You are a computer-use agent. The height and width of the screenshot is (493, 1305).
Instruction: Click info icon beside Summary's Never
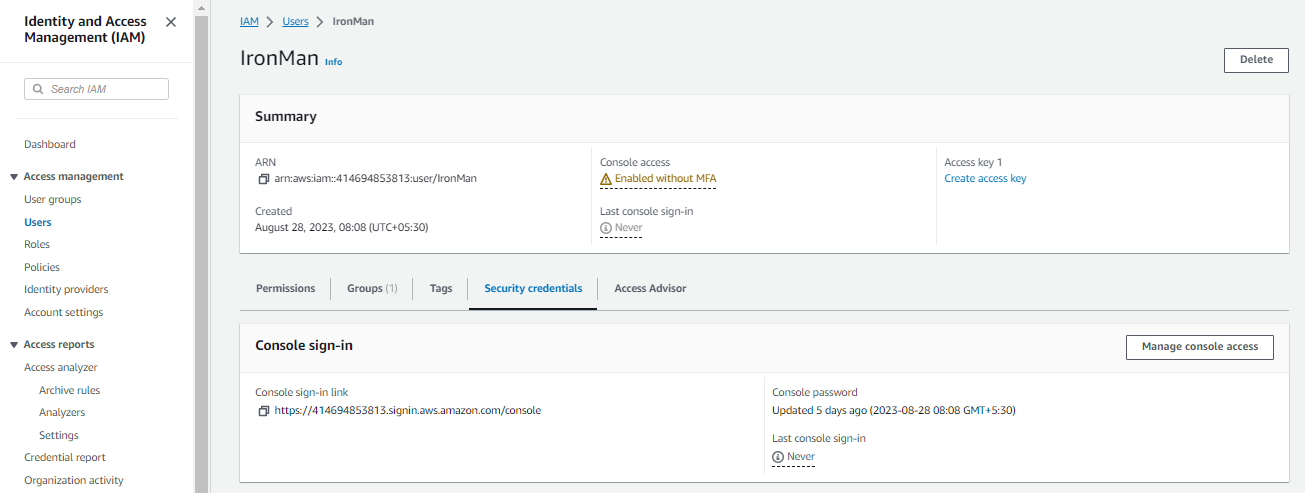606,228
